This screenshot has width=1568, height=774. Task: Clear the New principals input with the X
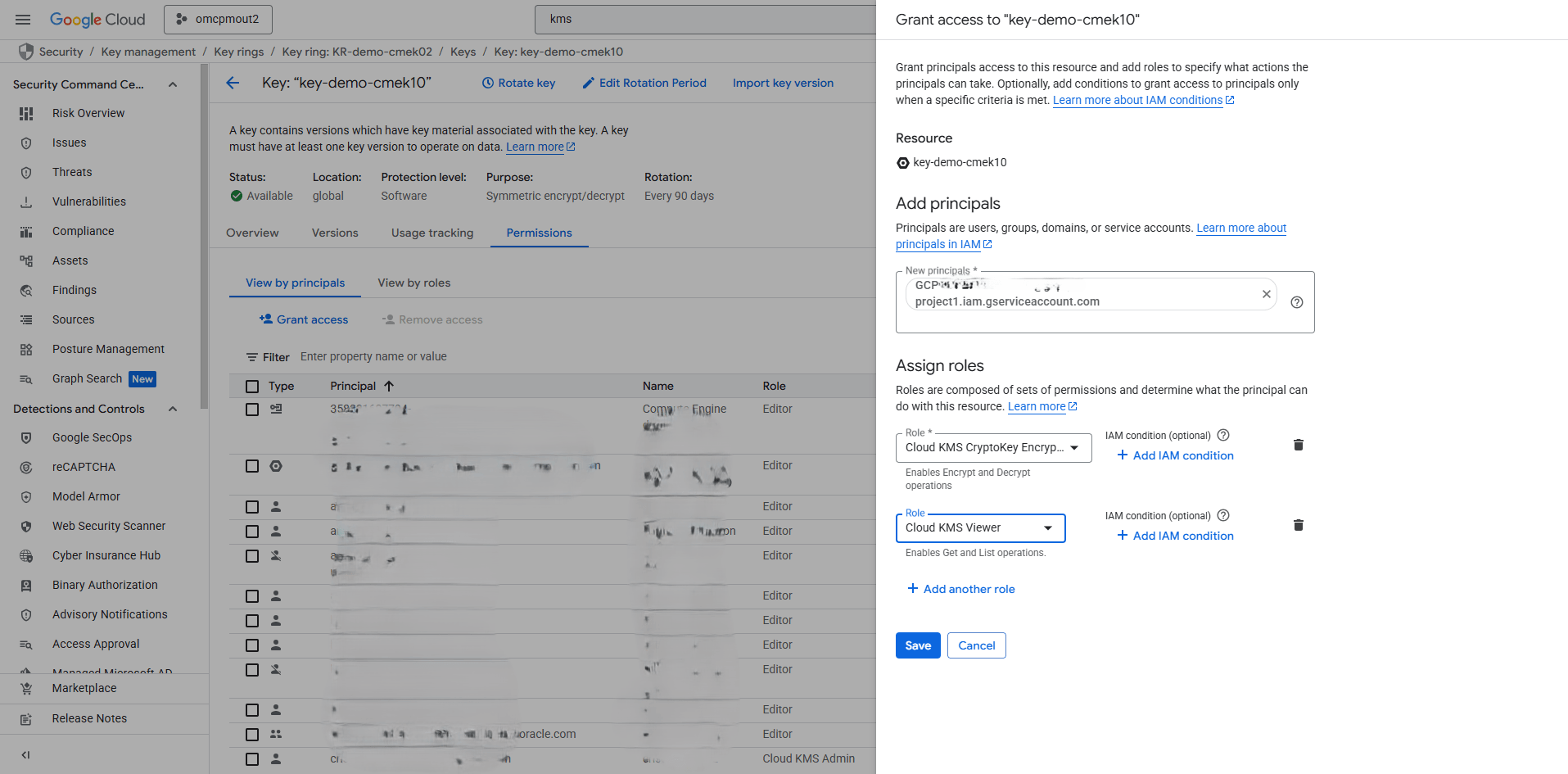[1266, 293]
